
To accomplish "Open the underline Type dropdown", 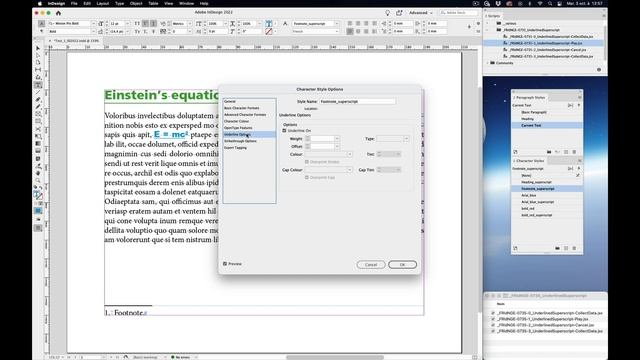I will tap(392, 139).
